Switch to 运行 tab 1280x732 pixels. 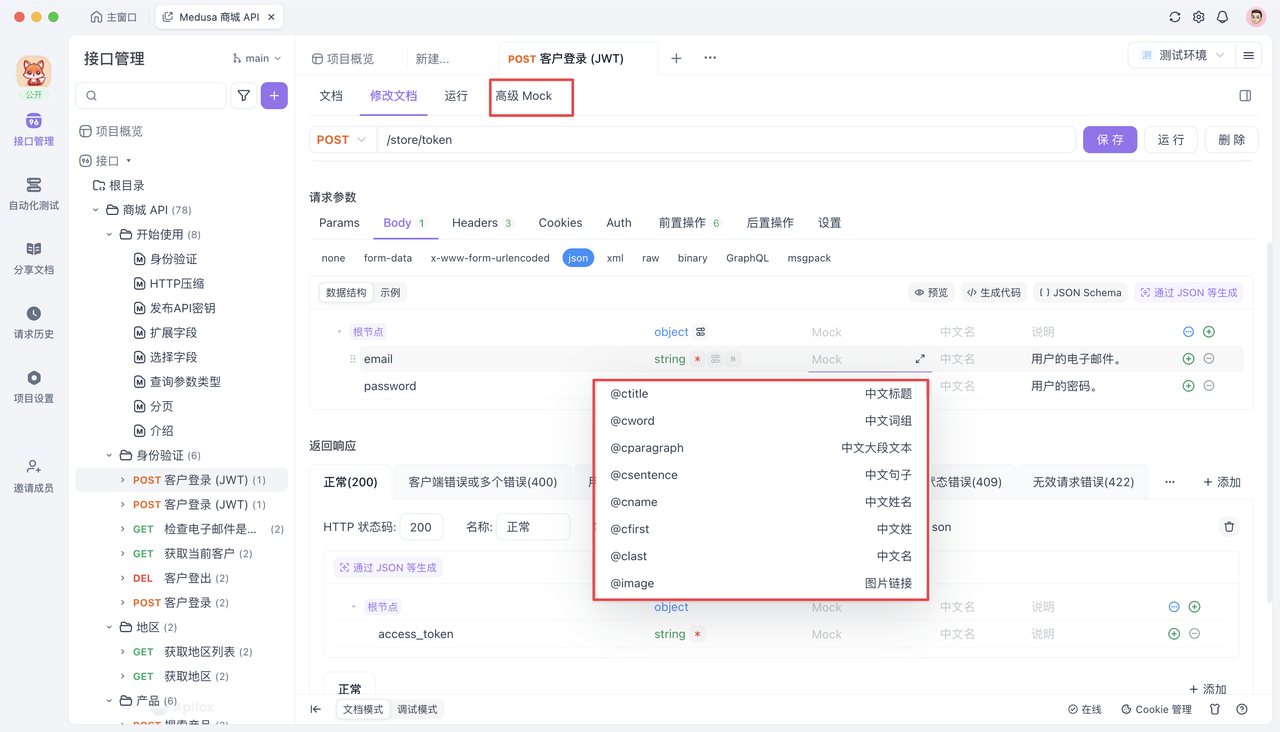[456, 96]
